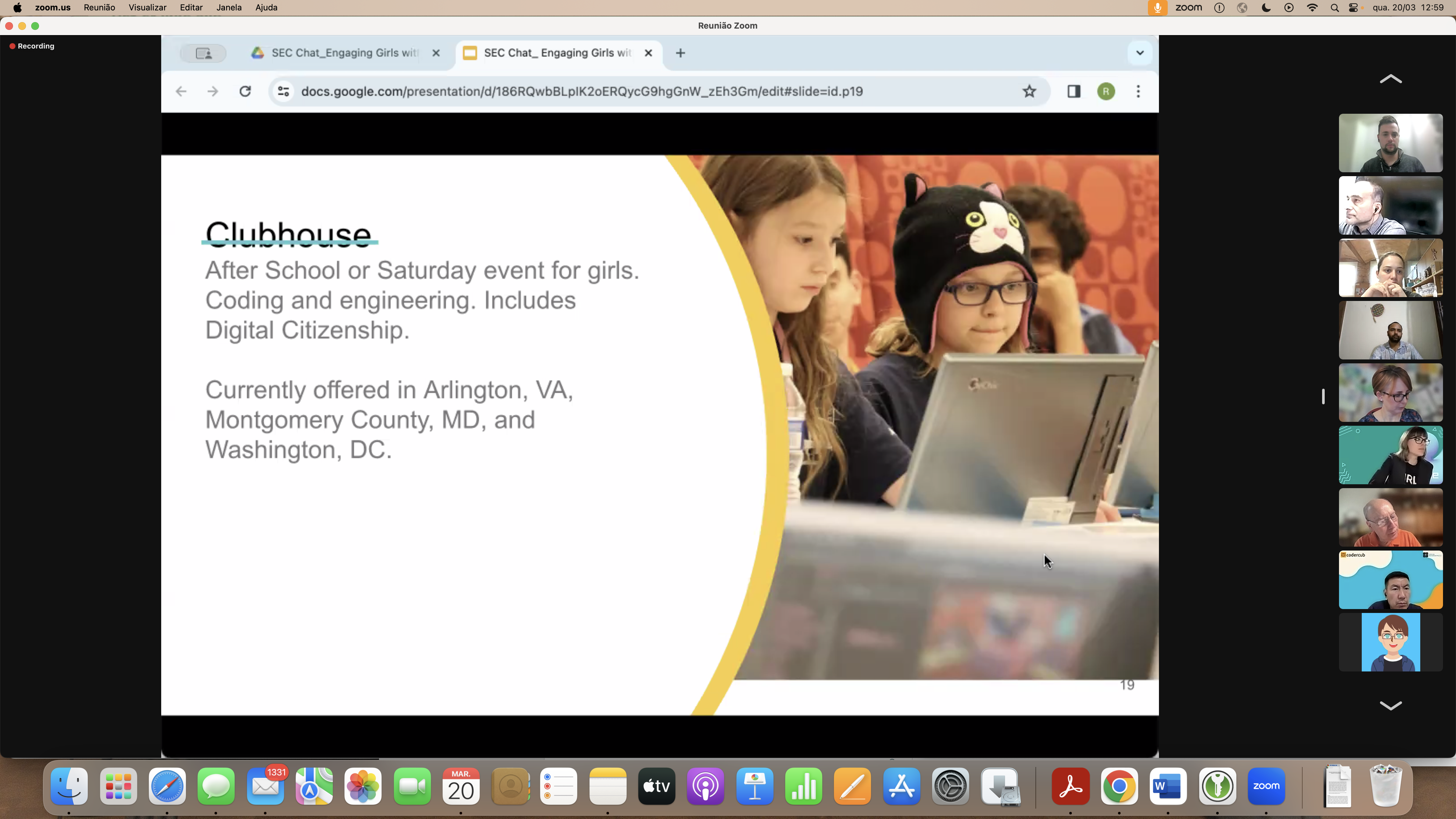
Task: Toggle Focus mode moon icon
Action: click(1266, 8)
